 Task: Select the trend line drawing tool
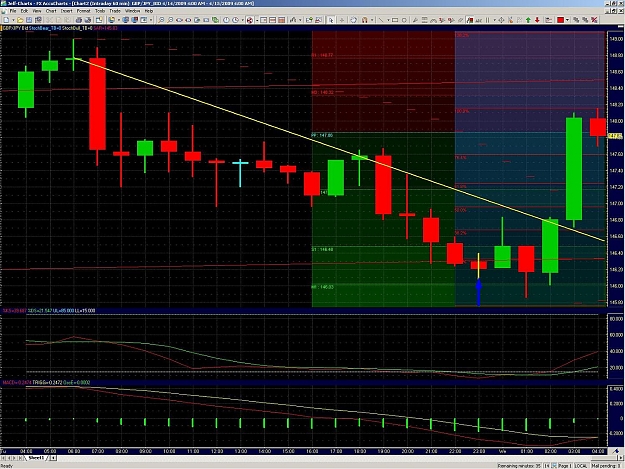[381, 20]
